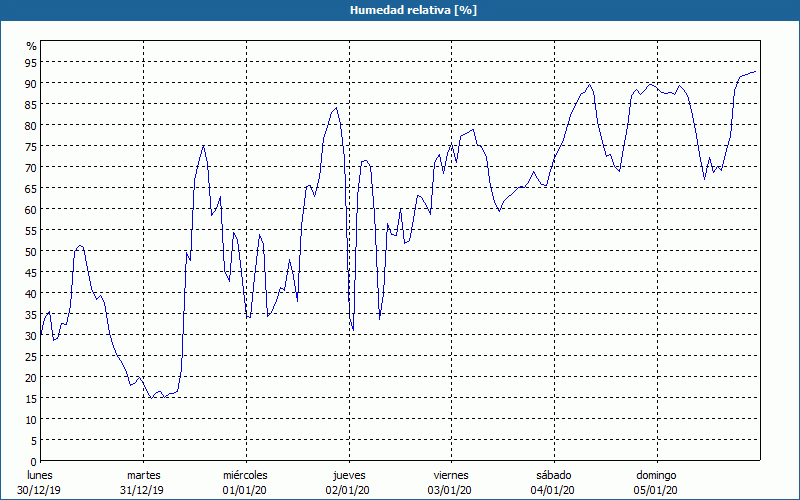The height and width of the screenshot is (500, 800).
Task: Click the date 31/12/19
Action: pos(142,490)
